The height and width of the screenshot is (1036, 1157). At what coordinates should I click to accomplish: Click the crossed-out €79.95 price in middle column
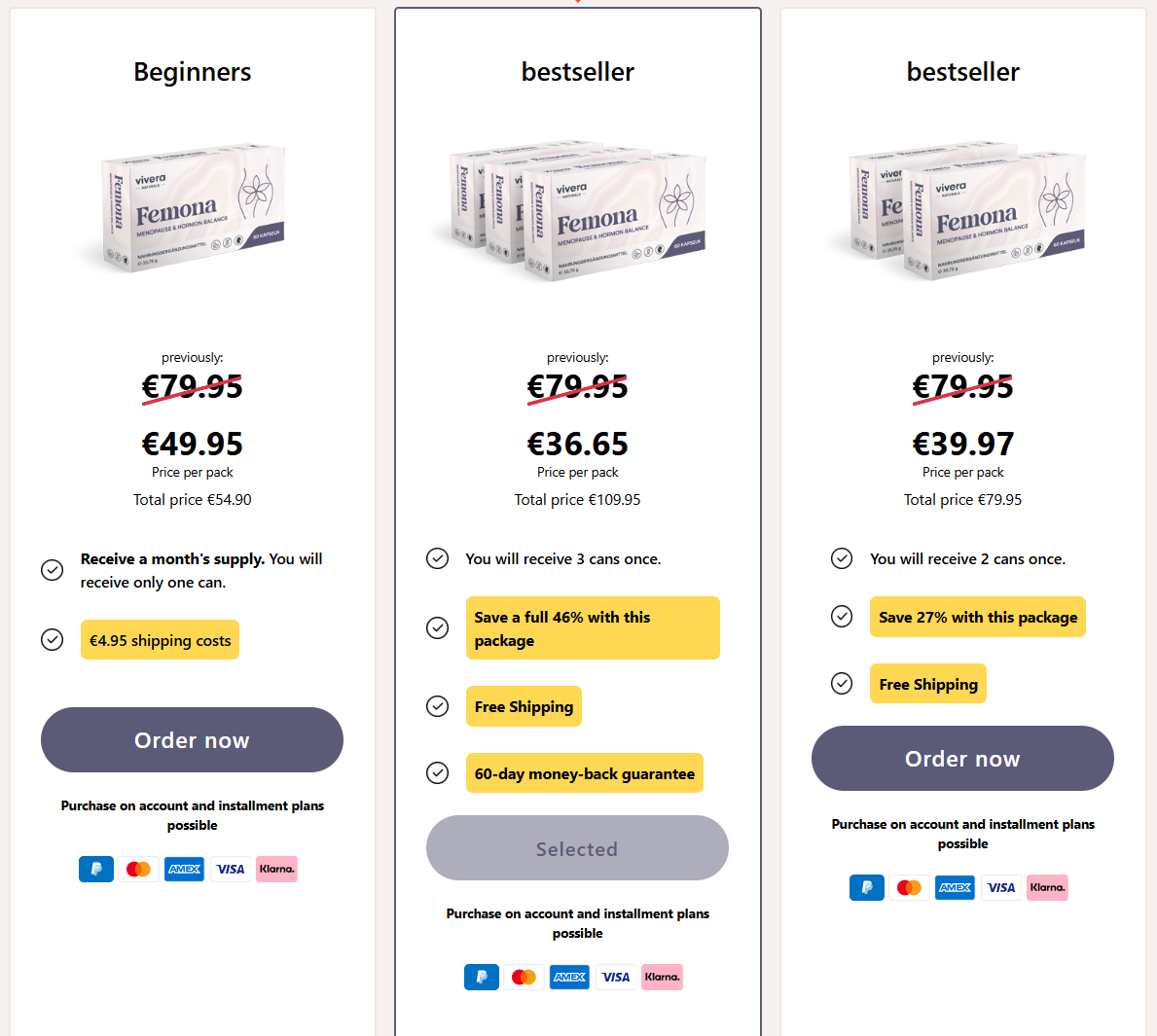[577, 386]
